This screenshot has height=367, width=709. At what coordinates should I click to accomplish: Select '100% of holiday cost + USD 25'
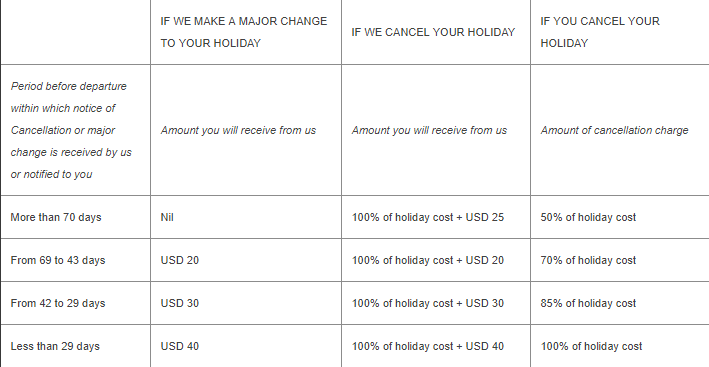(x=428, y=217)
